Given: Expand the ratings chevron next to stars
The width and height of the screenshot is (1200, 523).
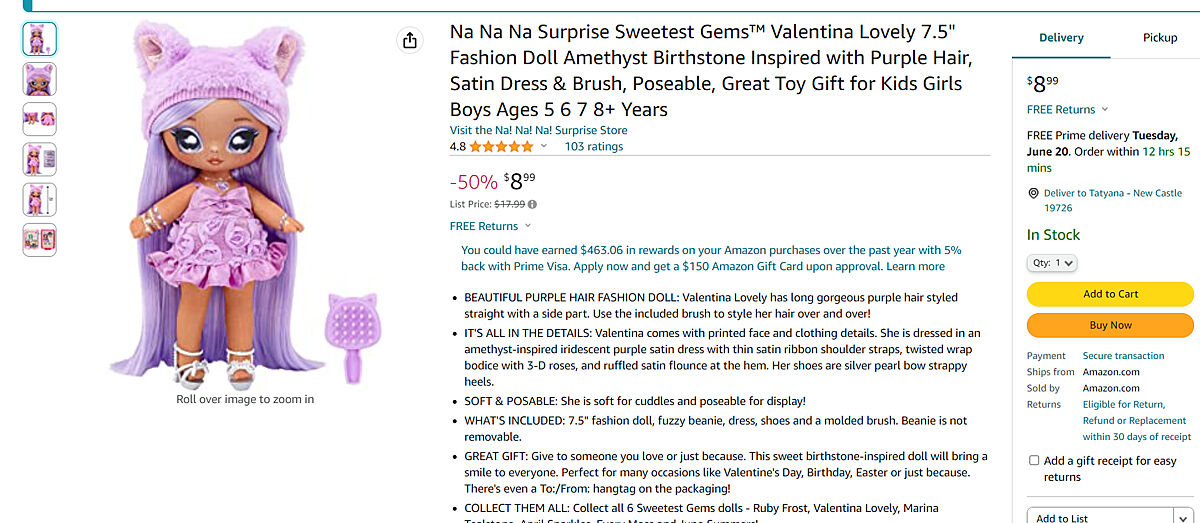Looking at the screenshot, I should point(544,146).
